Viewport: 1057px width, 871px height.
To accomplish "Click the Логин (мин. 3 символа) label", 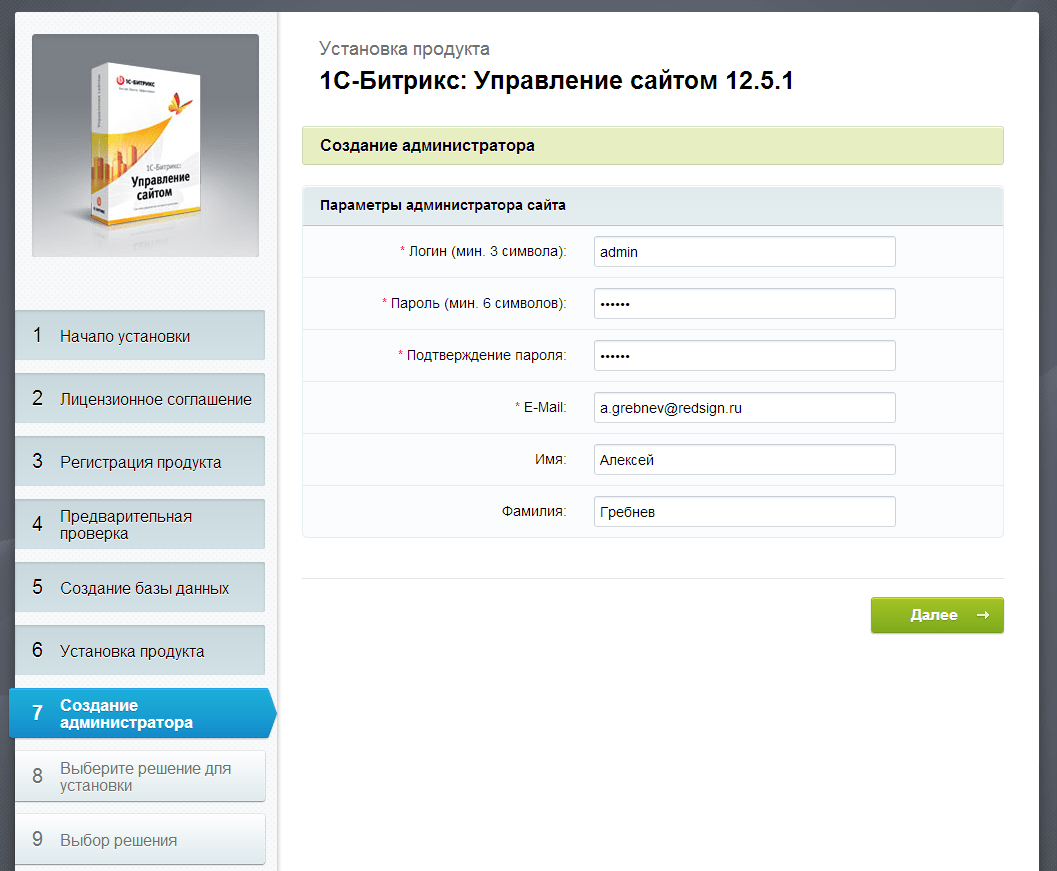I will pyautogui.click(x=483, y=251).
